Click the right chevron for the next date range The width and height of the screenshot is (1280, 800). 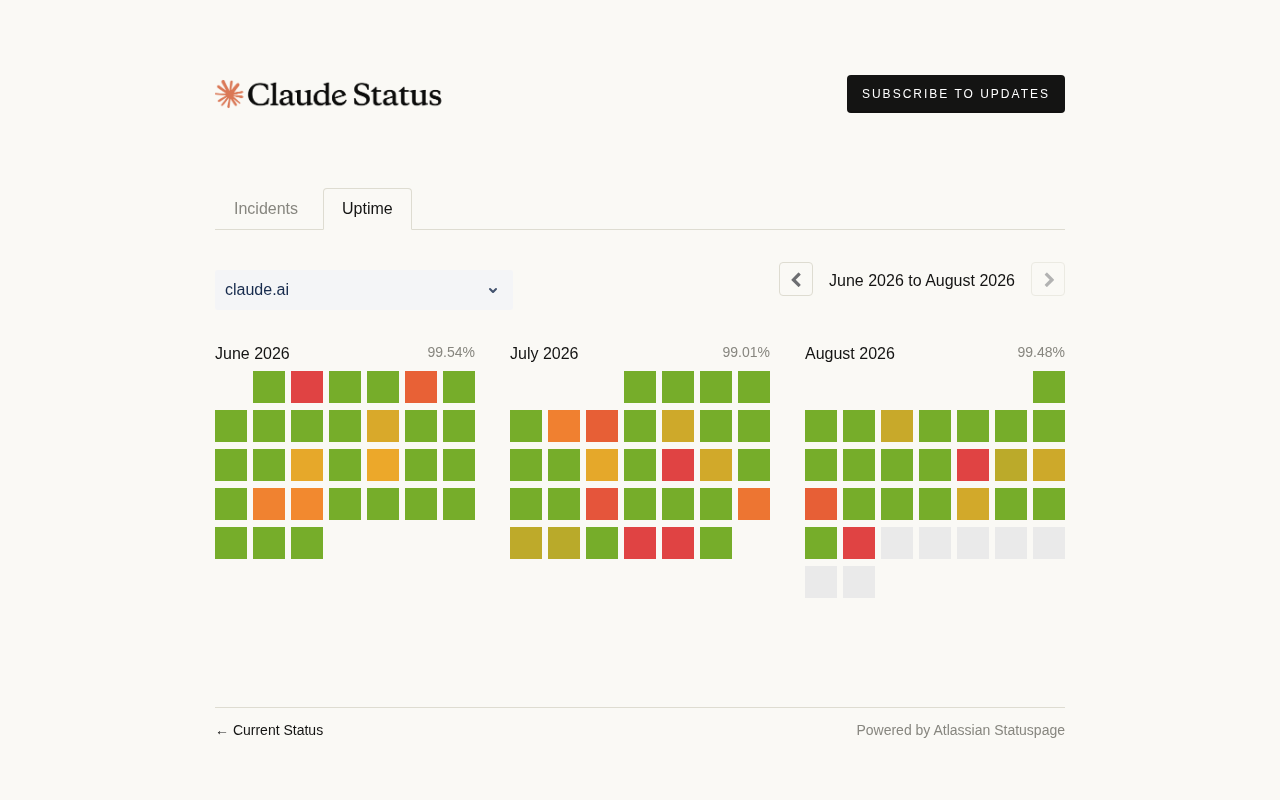pos(1048,279)
